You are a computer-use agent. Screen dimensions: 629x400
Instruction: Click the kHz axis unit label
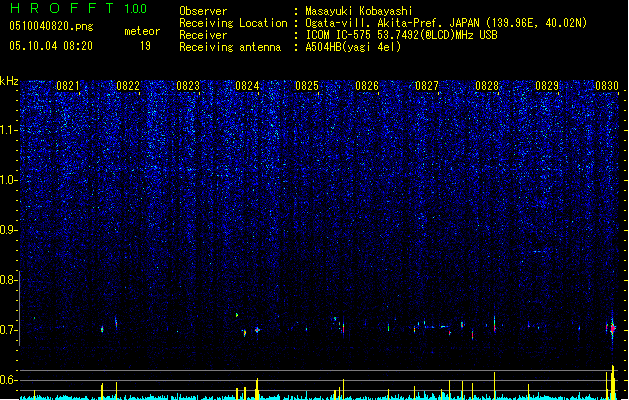(9, 81)
